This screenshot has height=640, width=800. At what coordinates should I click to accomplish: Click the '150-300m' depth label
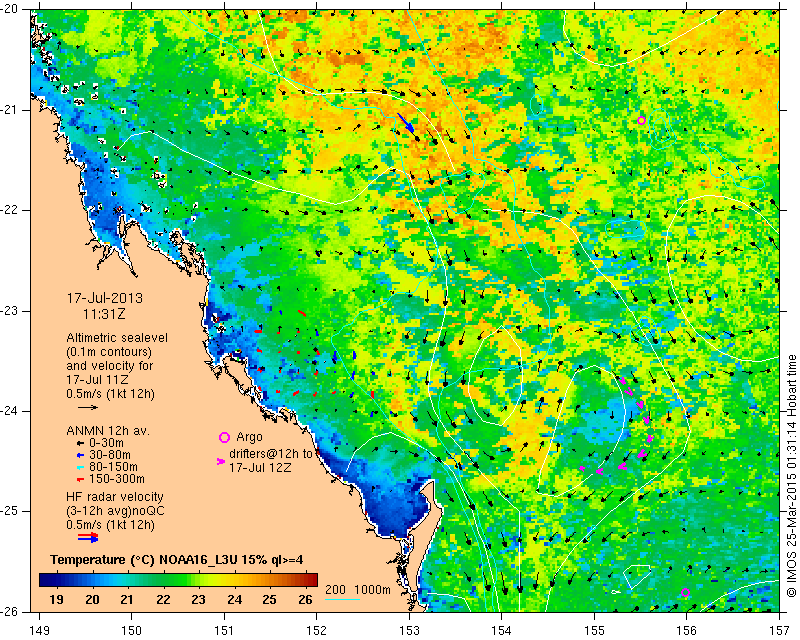pyautogui.click(x=117, y=479)
